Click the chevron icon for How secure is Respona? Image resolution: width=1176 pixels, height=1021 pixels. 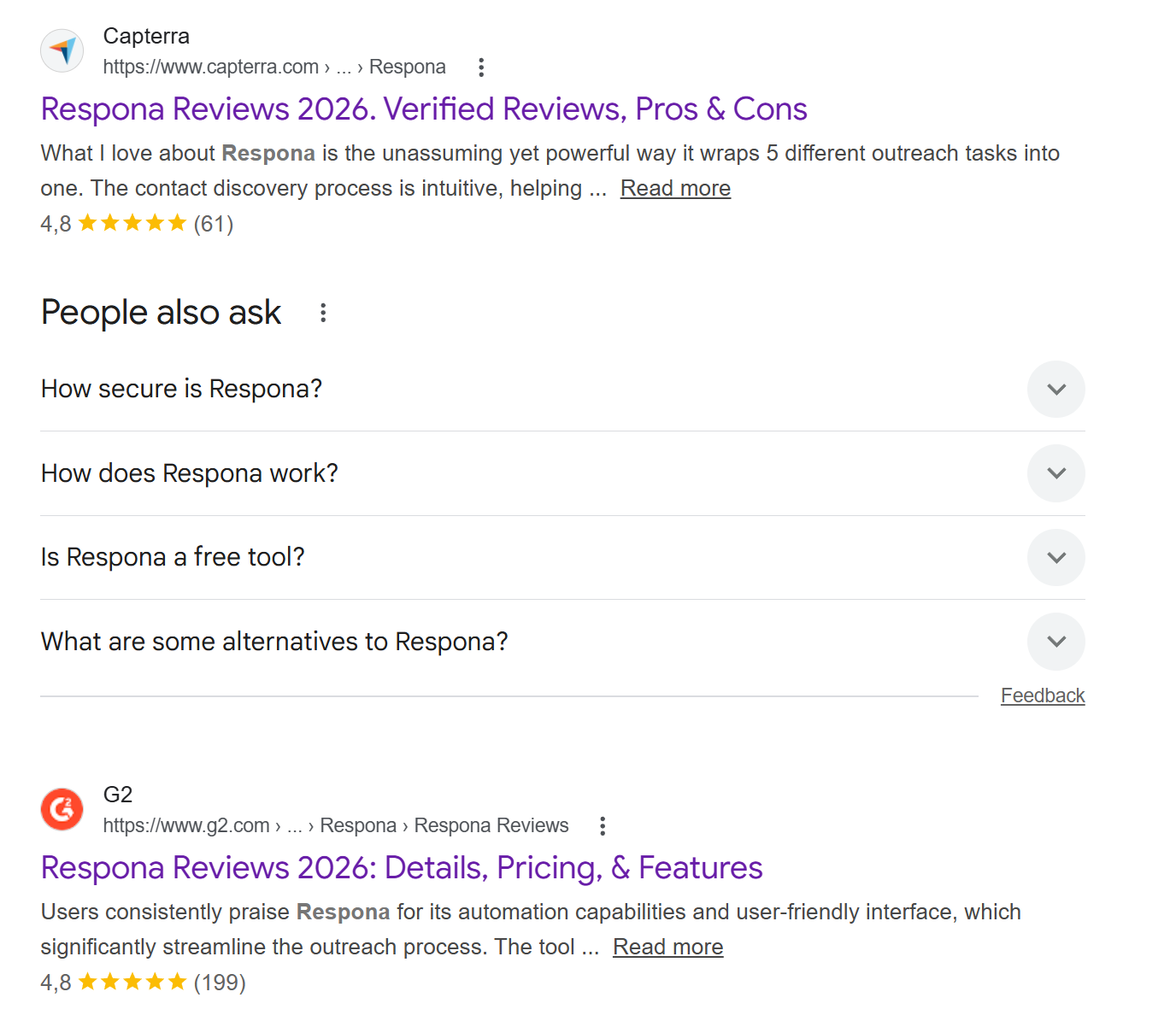(1055, 389)
